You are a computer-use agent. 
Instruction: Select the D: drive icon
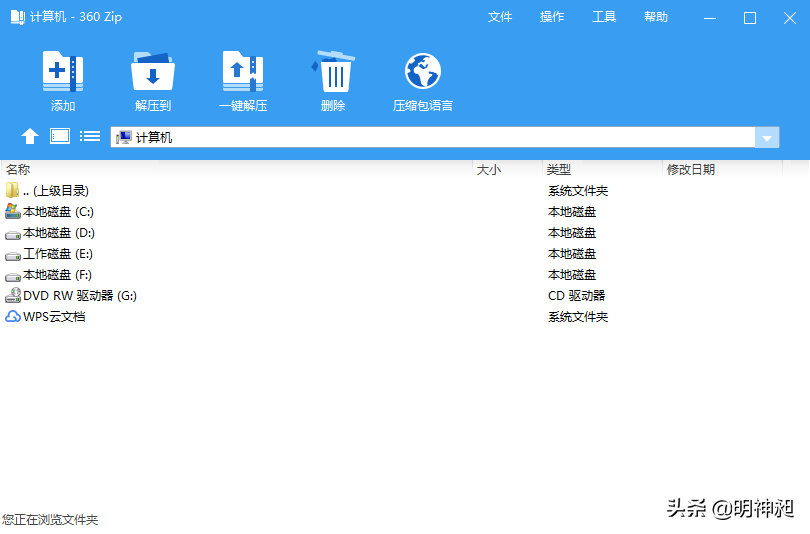click(12, 233)
